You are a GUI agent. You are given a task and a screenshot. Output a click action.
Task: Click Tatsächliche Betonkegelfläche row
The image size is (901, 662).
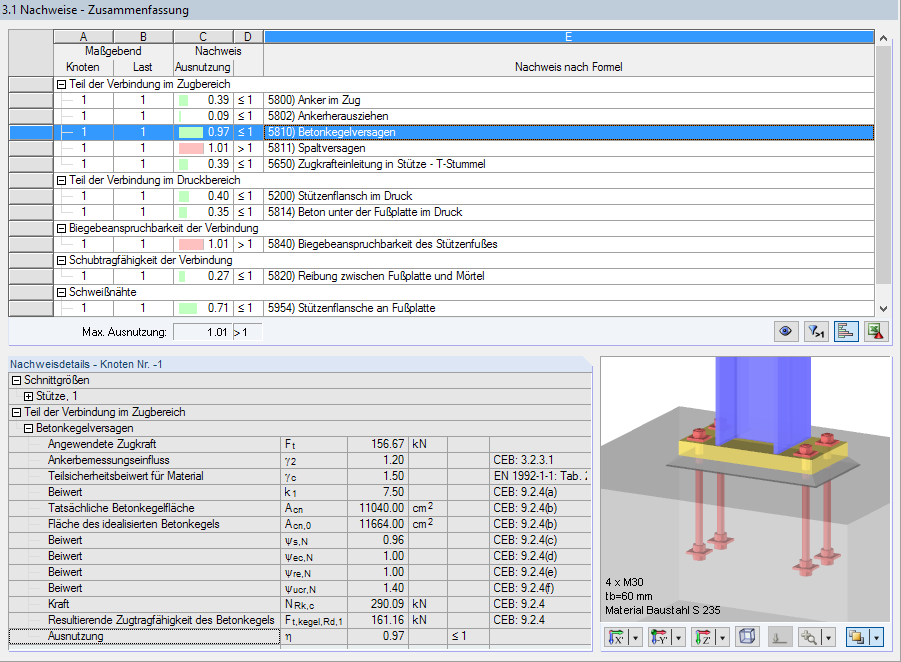[300, 509]
